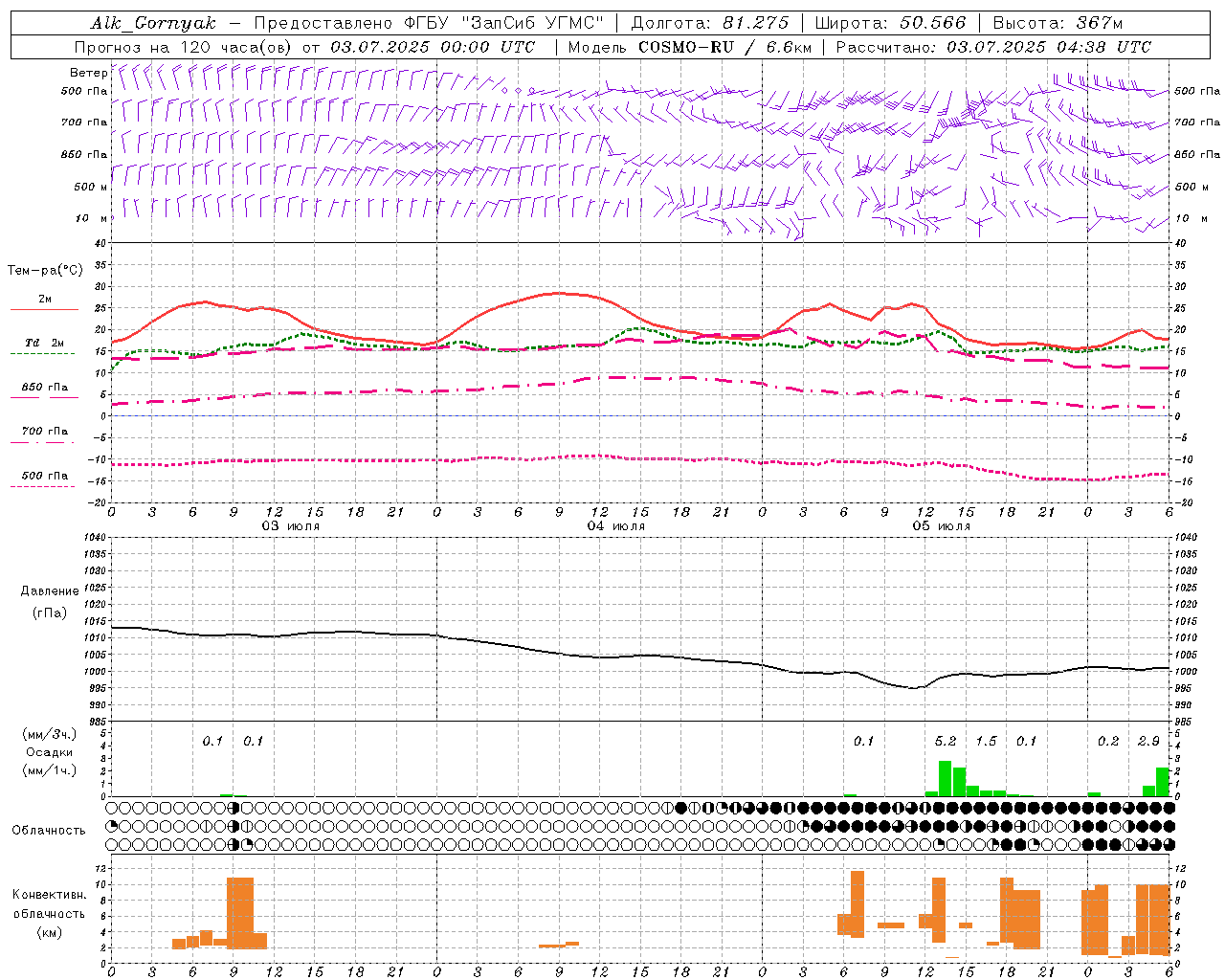
Task: Click the 850 гПа temperature legend entry
Action: (44, 390)
